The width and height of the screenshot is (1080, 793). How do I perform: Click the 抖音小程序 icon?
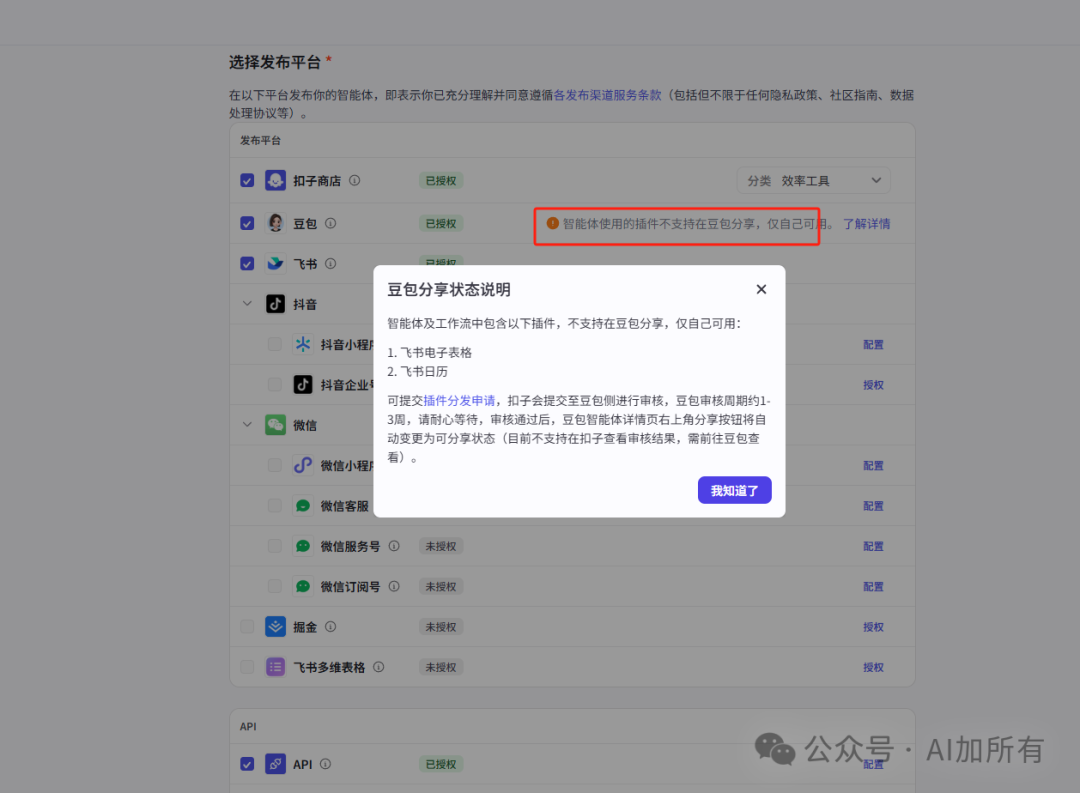coord(303,344)
